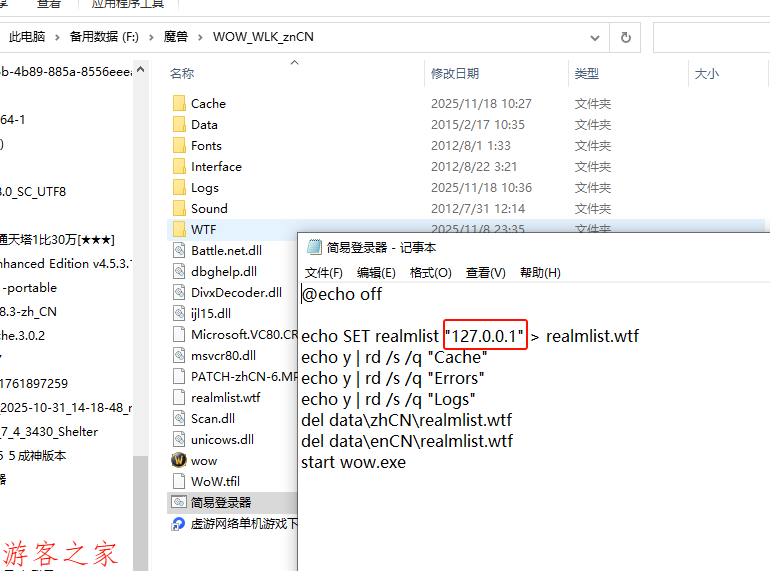Click the Explorer search input field
770x571 pixels.
[x=711, y=37]
